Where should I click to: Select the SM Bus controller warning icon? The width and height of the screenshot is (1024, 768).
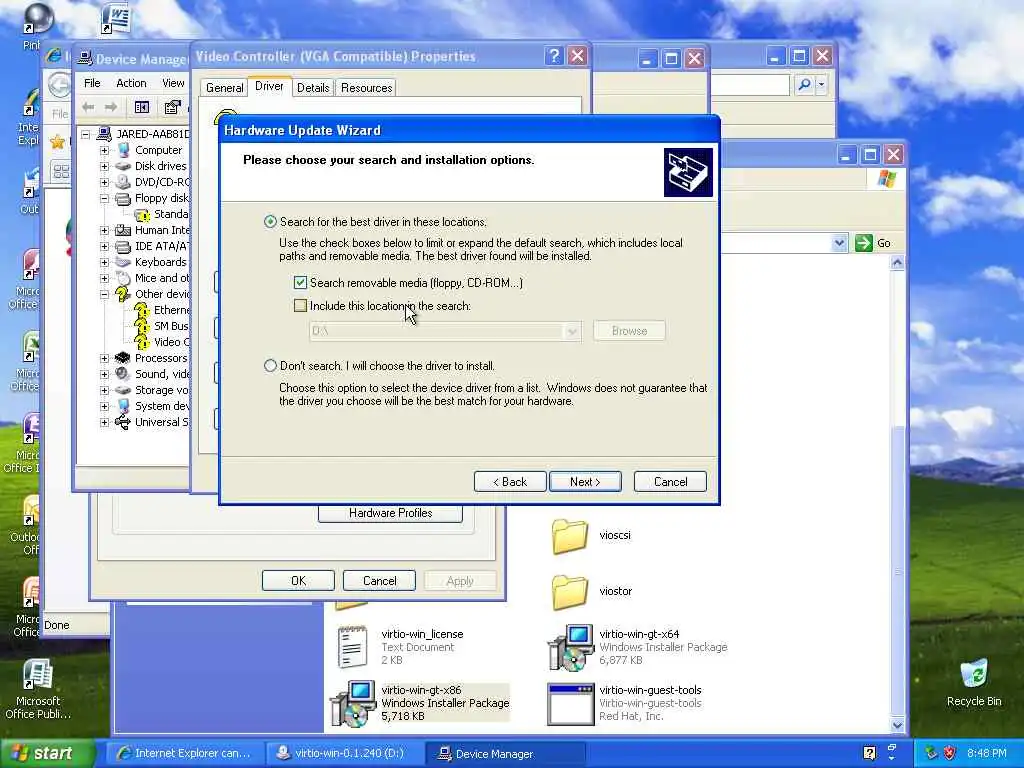point(142,326)
